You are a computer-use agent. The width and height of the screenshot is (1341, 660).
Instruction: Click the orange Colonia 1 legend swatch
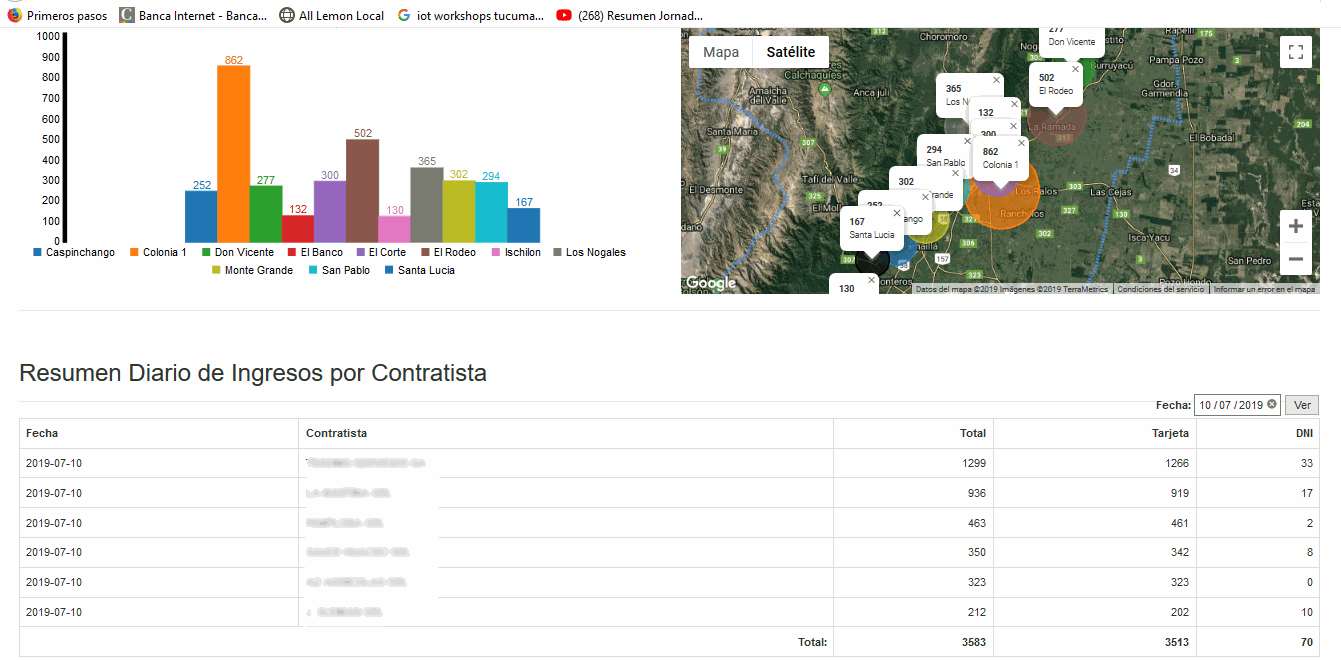(134, 252)
